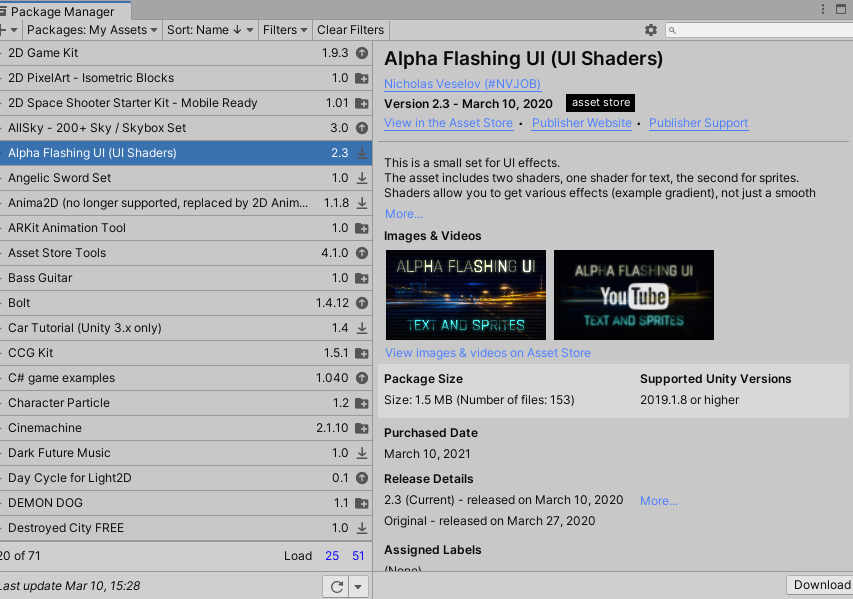Select the Bolt package
This screenshot has height=599, width=853.
tap(186, 303)
